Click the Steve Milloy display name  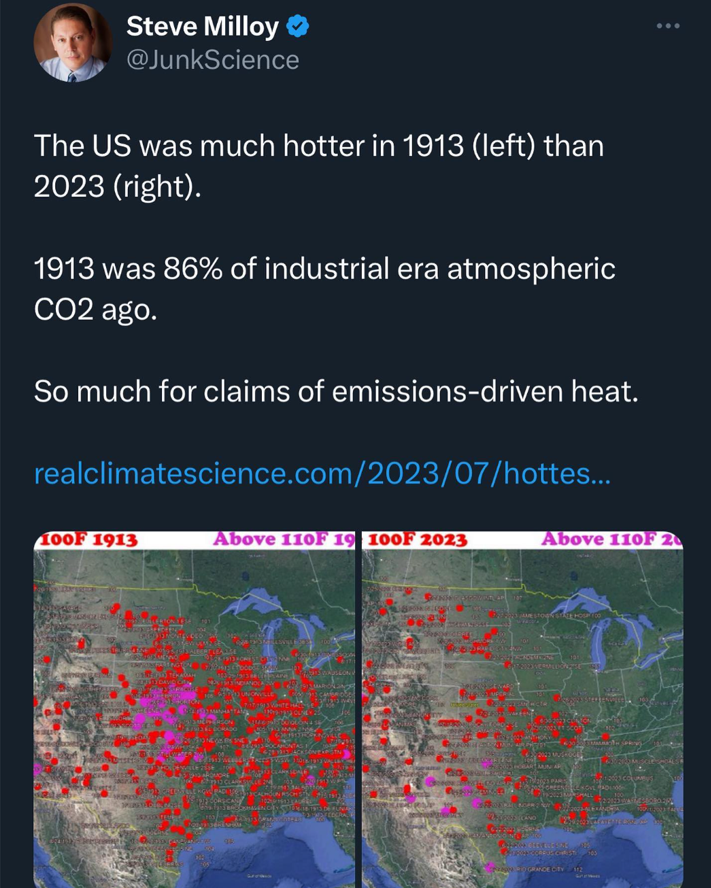[x=202, y=26]
